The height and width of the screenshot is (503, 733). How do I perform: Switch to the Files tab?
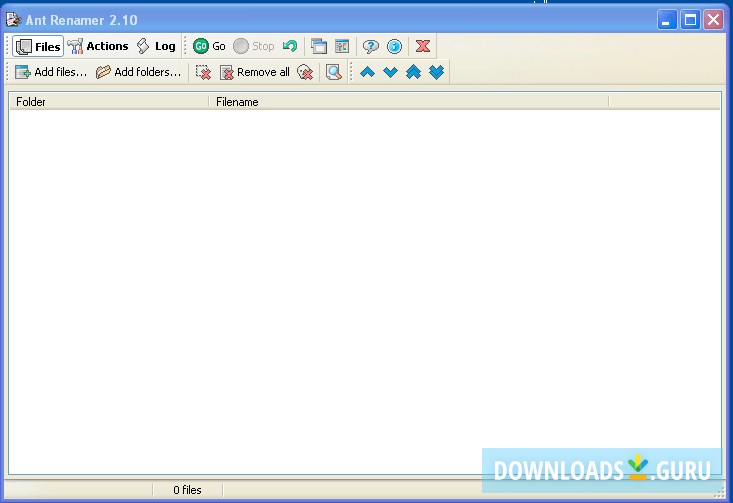38,46
